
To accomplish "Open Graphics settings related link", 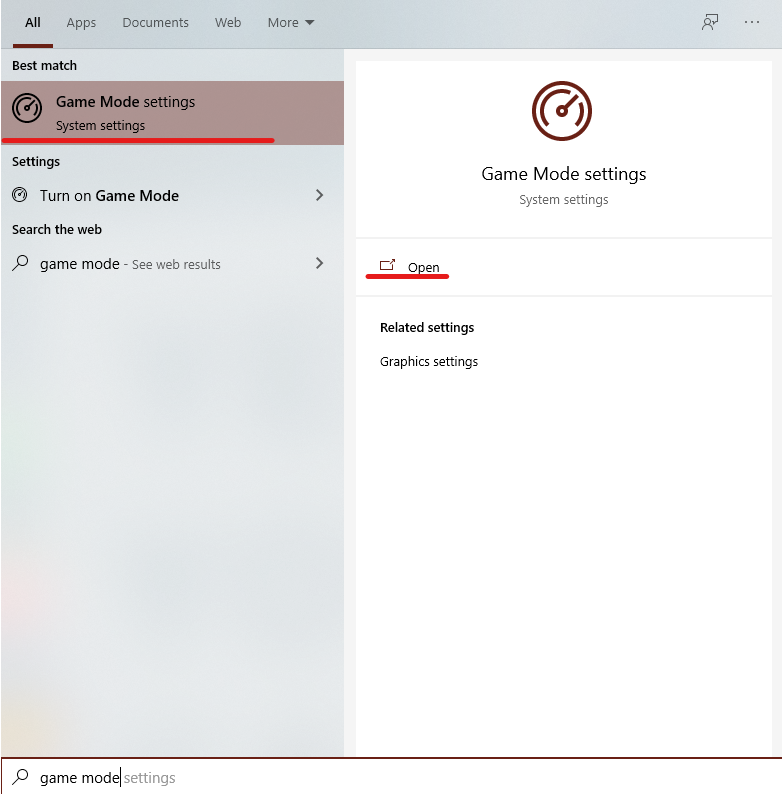I will (428, 362).
